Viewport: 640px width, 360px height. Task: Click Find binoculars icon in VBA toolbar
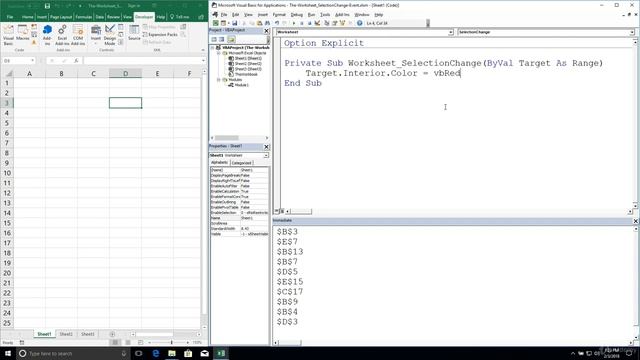267,23
